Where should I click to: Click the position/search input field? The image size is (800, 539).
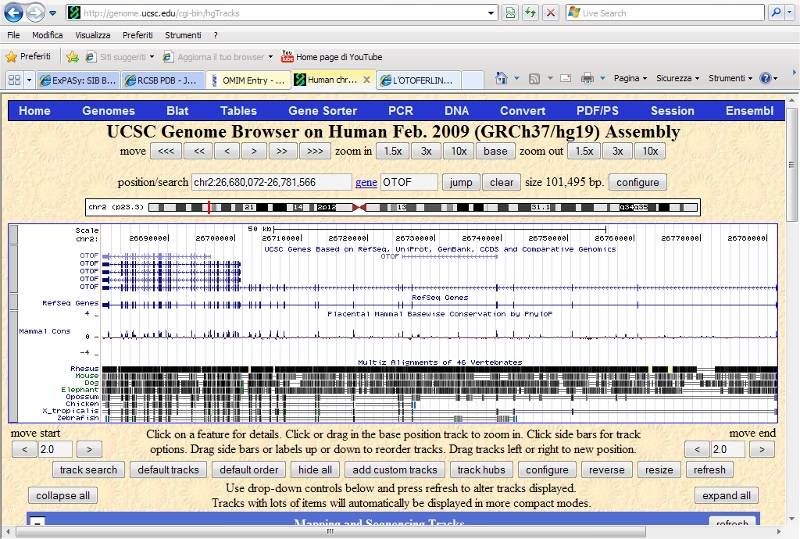point(271,182)
